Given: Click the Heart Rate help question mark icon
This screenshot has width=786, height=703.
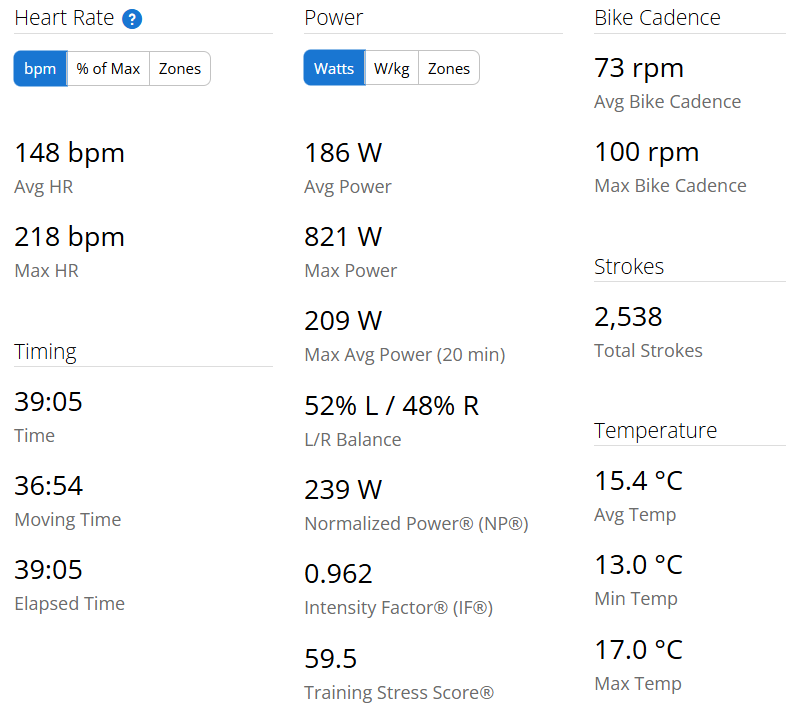Looking at the screenshot, I should 132,19.
